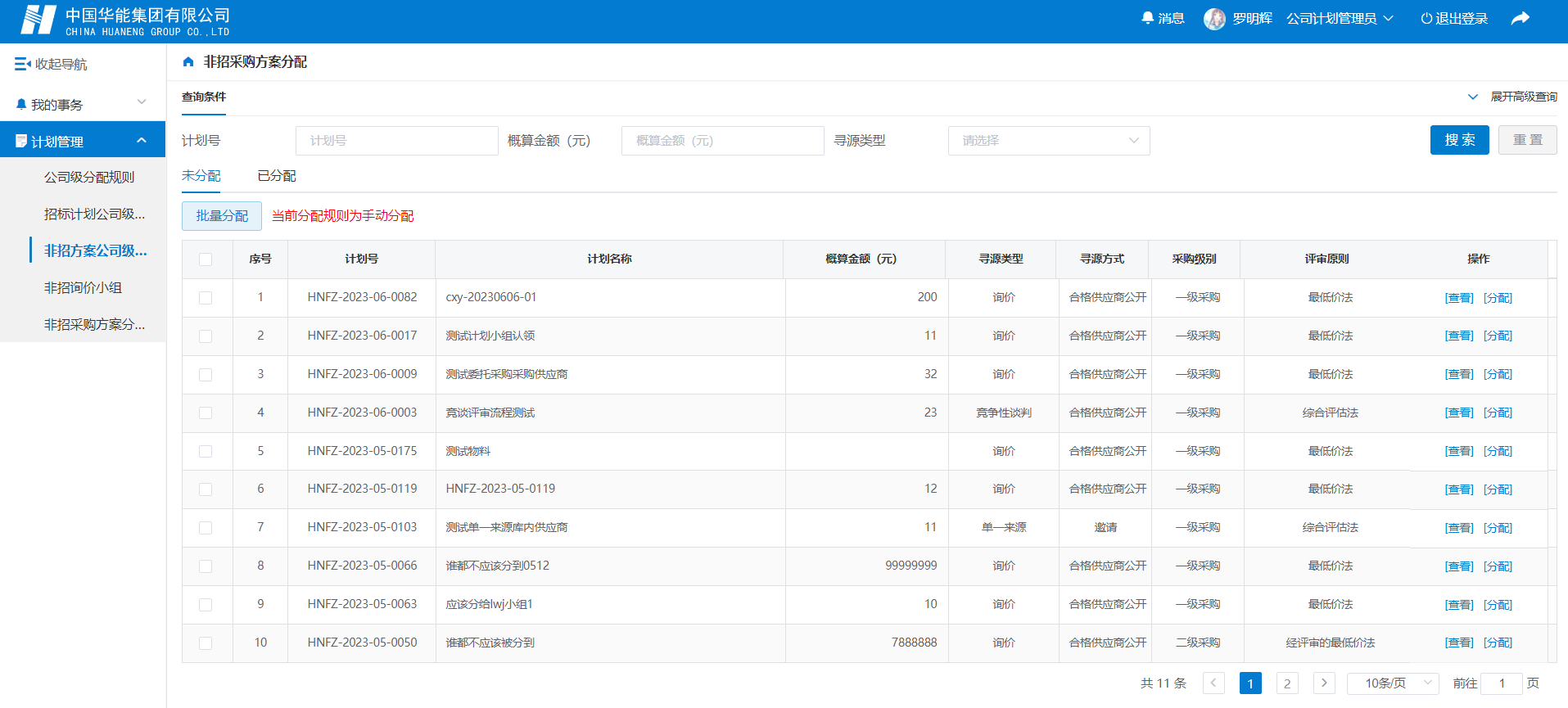
Task: Click into the 计划号 input field
Action: [397, 141]
